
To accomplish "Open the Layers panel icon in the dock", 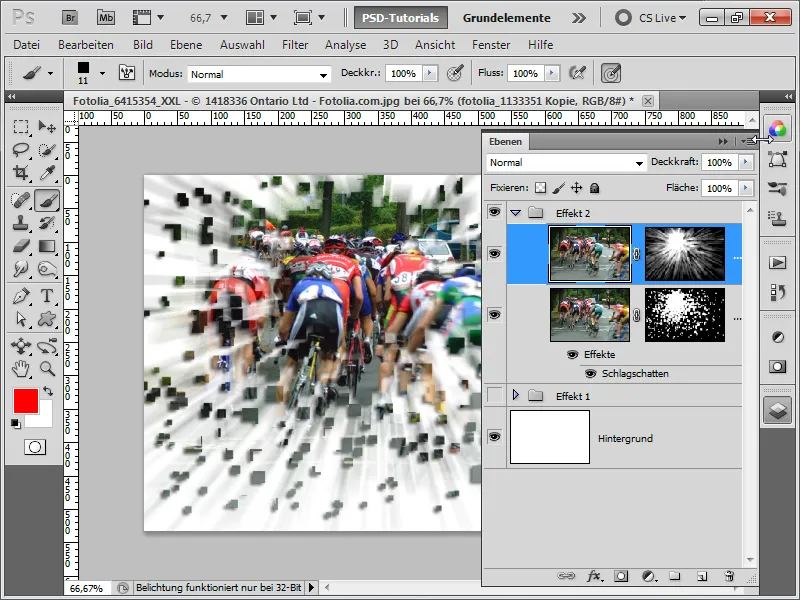I will (778, 410).
